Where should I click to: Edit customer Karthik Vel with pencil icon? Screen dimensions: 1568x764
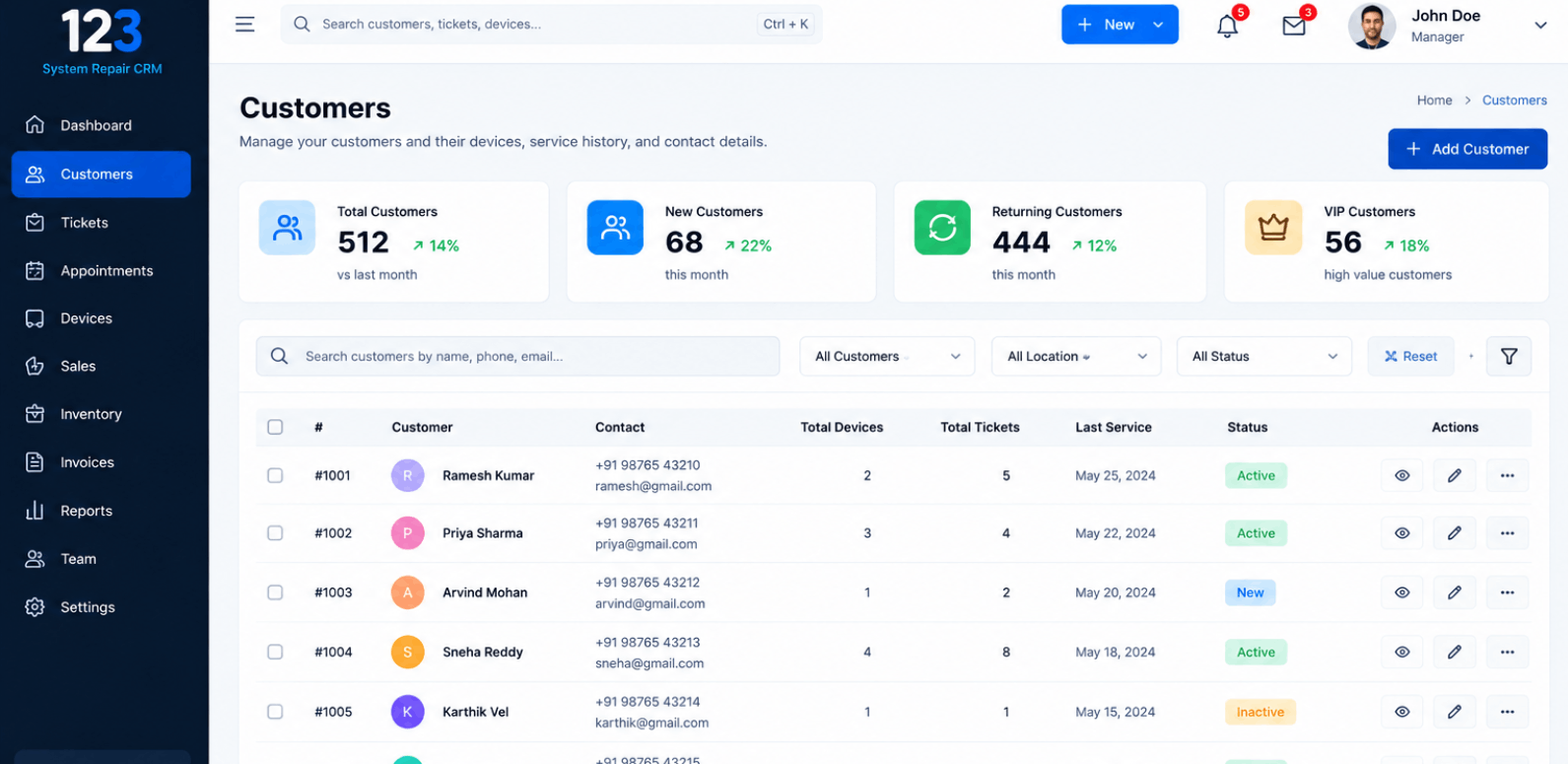tap(1454, 712)
